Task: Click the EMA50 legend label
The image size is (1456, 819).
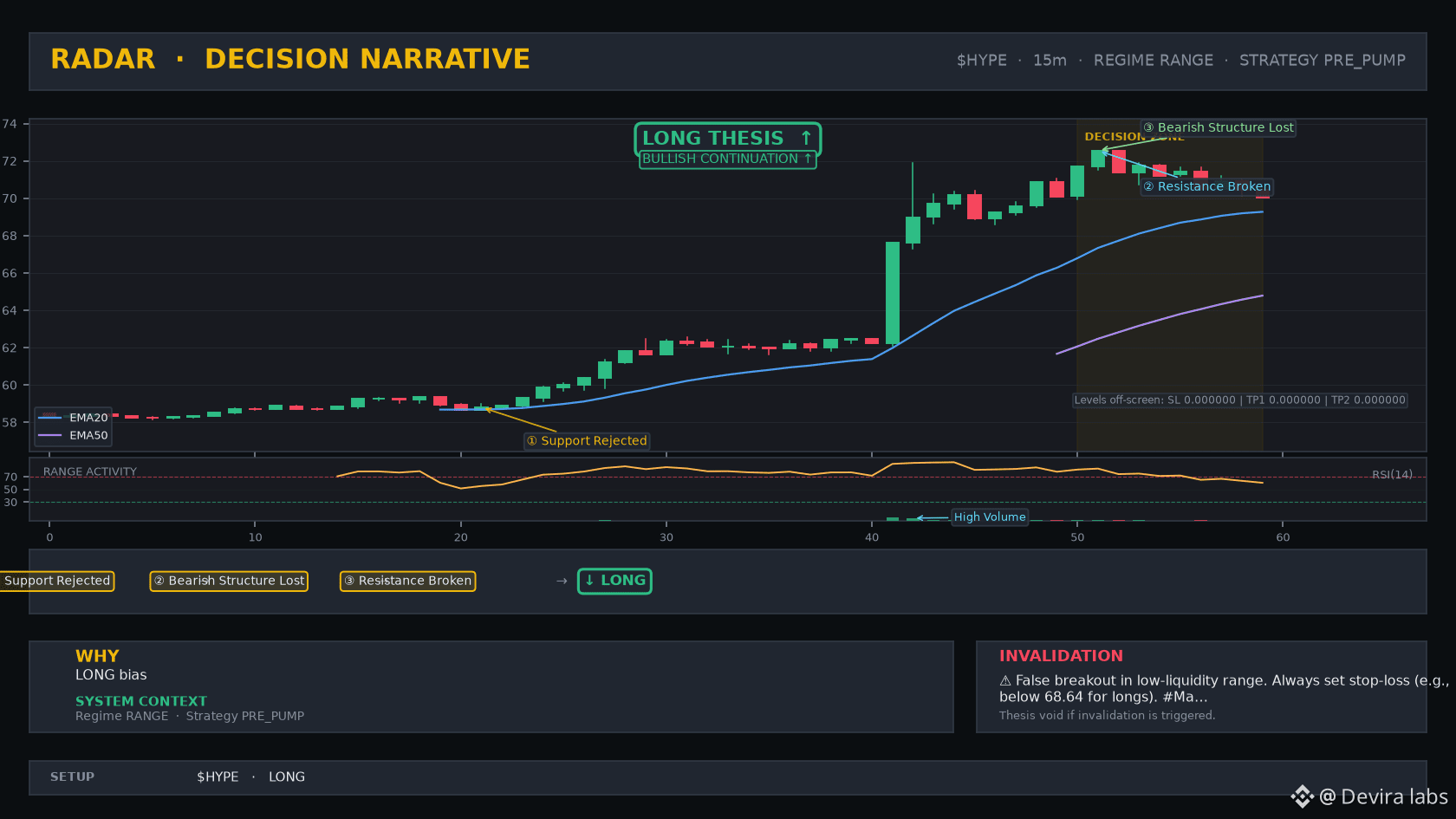Action: (88, 436)
